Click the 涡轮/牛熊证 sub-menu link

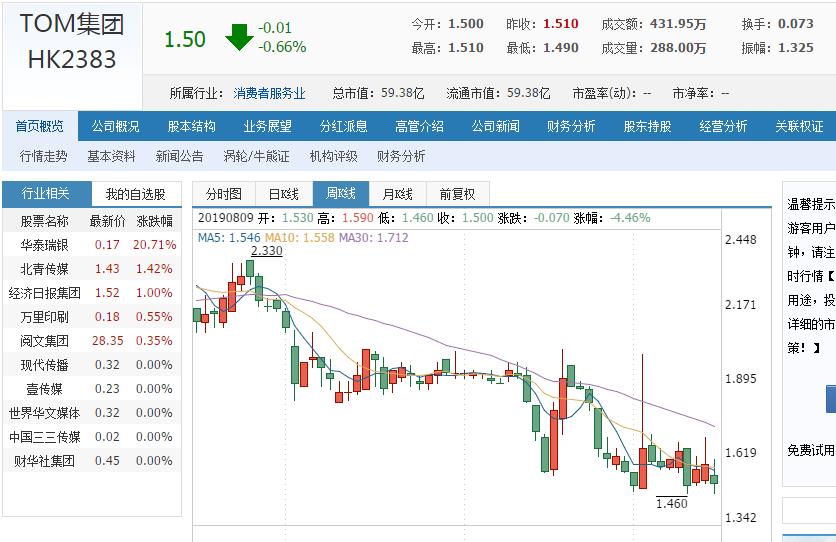point(256,156)
